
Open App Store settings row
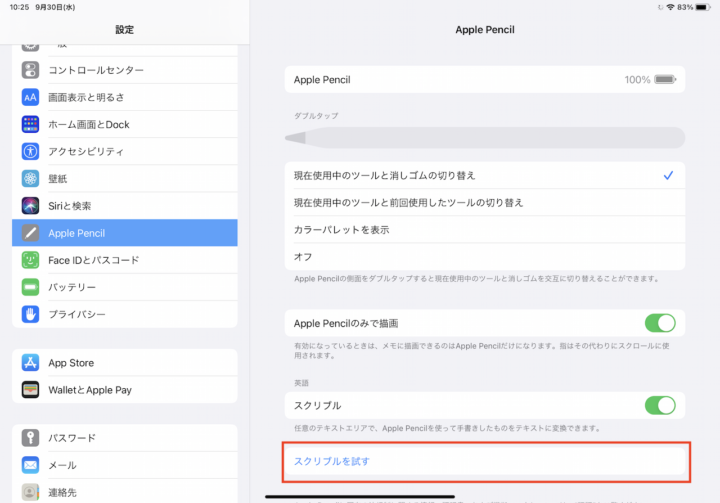click(x=125, y=363)
